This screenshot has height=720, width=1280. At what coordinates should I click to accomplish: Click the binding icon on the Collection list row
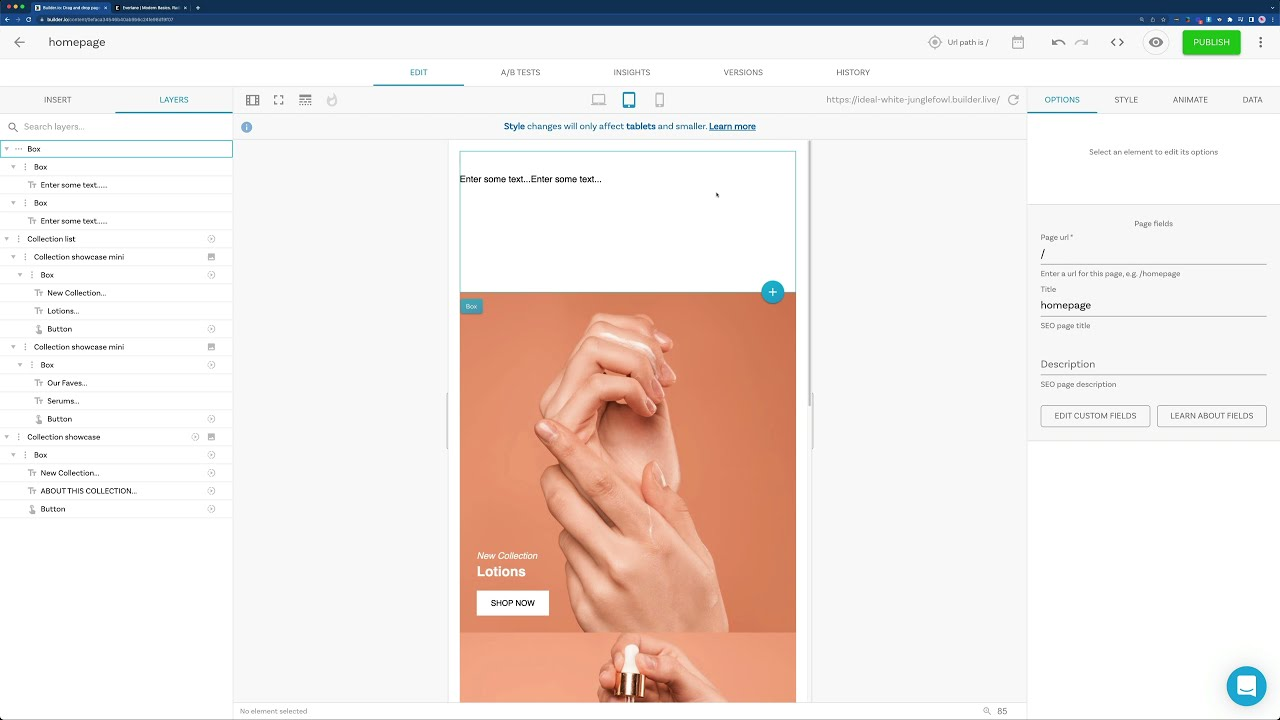point(211,239)
